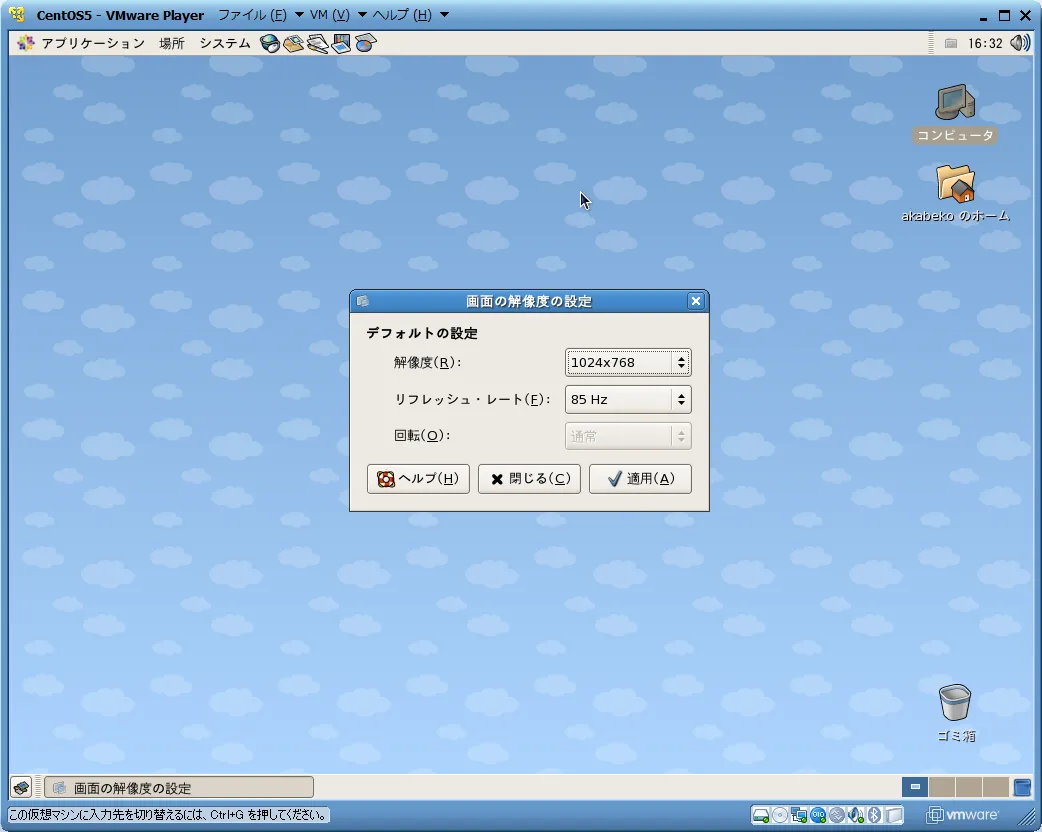
Task: Click the 画面の解像度の設定 taskbar window button
Action: point(179,788)
